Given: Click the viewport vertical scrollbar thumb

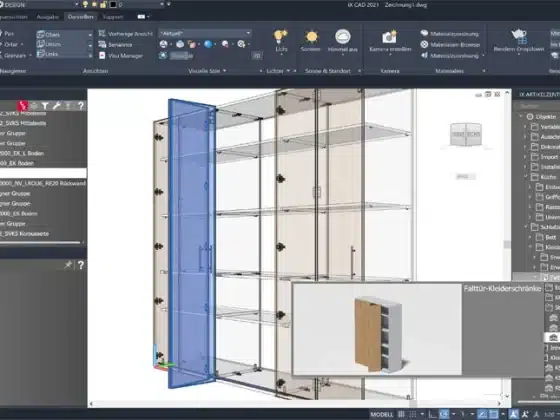Looking at the screenshot, I should pos(507,244).
